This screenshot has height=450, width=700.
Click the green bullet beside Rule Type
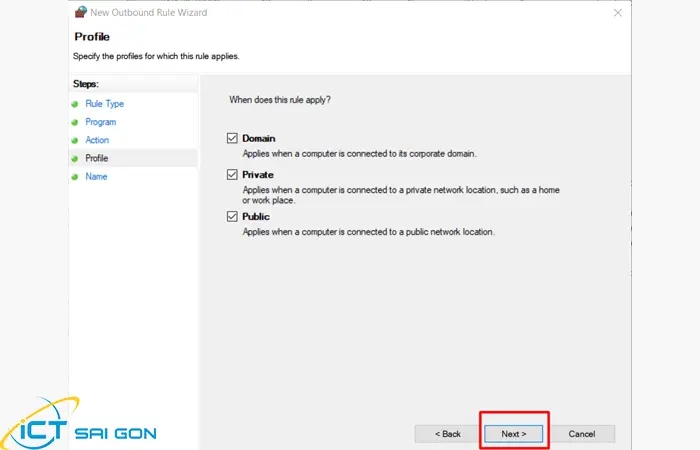(74, 104)
